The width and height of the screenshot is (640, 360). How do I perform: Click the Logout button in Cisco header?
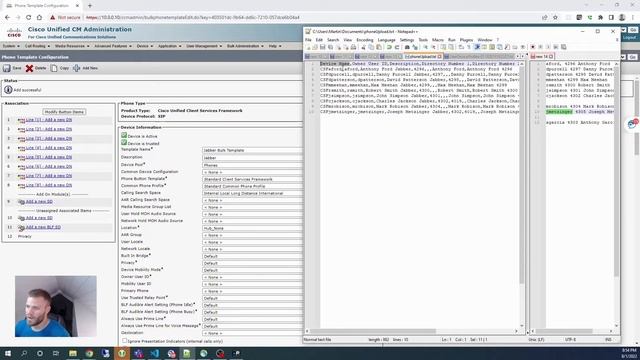click(x=629, y=38)
